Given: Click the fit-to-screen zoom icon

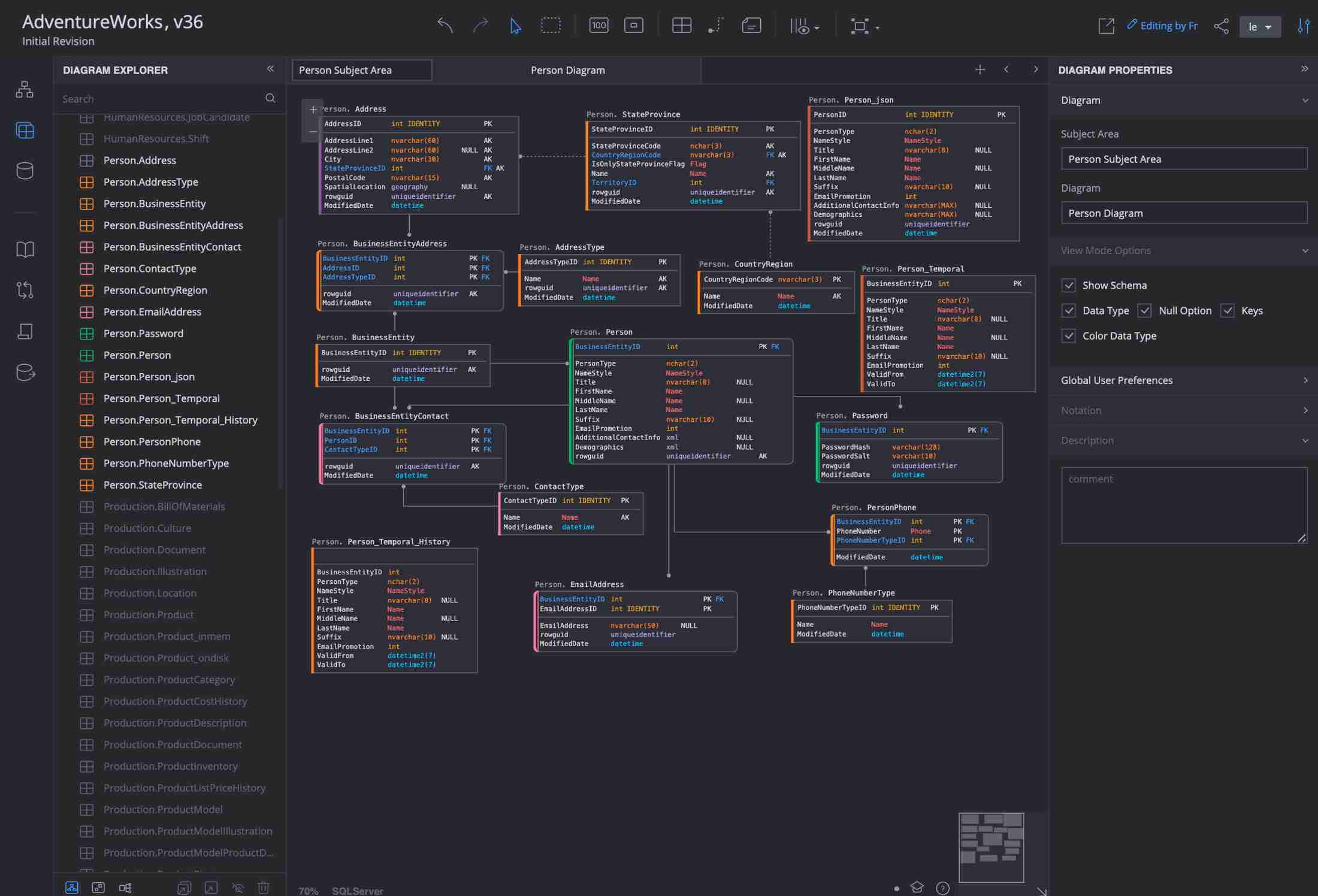Looking at the screenshot, I should (633, 25).
